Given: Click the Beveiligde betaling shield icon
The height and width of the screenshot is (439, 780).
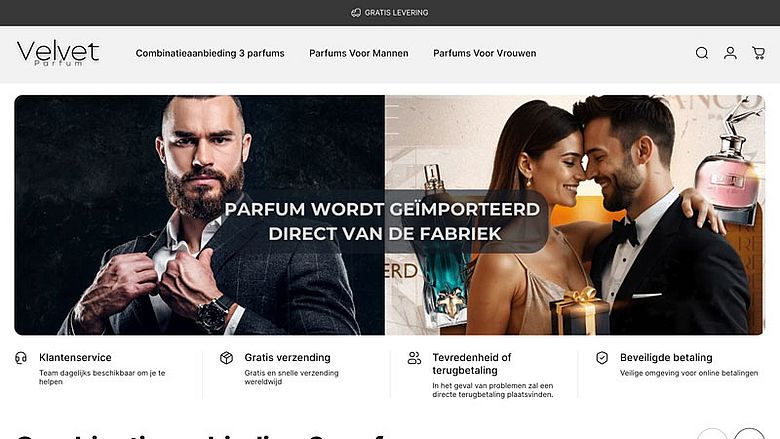Looking at the screenshot, I should (602, 358).
